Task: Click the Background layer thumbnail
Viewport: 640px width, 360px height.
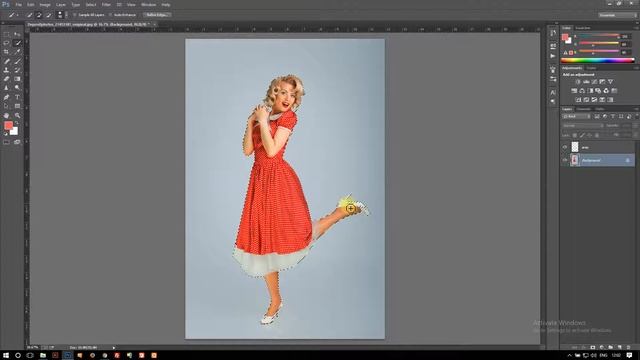Action: coord(575,160)
